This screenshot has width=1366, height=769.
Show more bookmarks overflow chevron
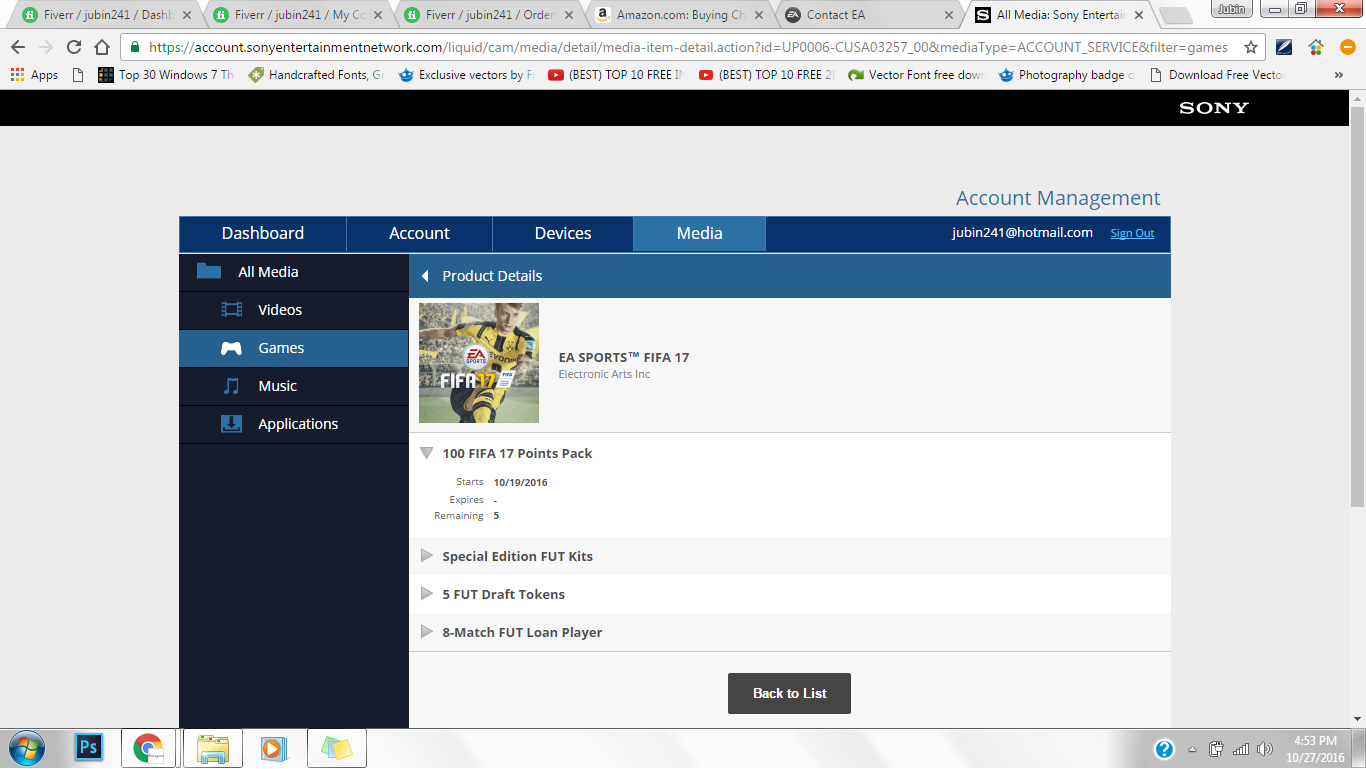1339,75
